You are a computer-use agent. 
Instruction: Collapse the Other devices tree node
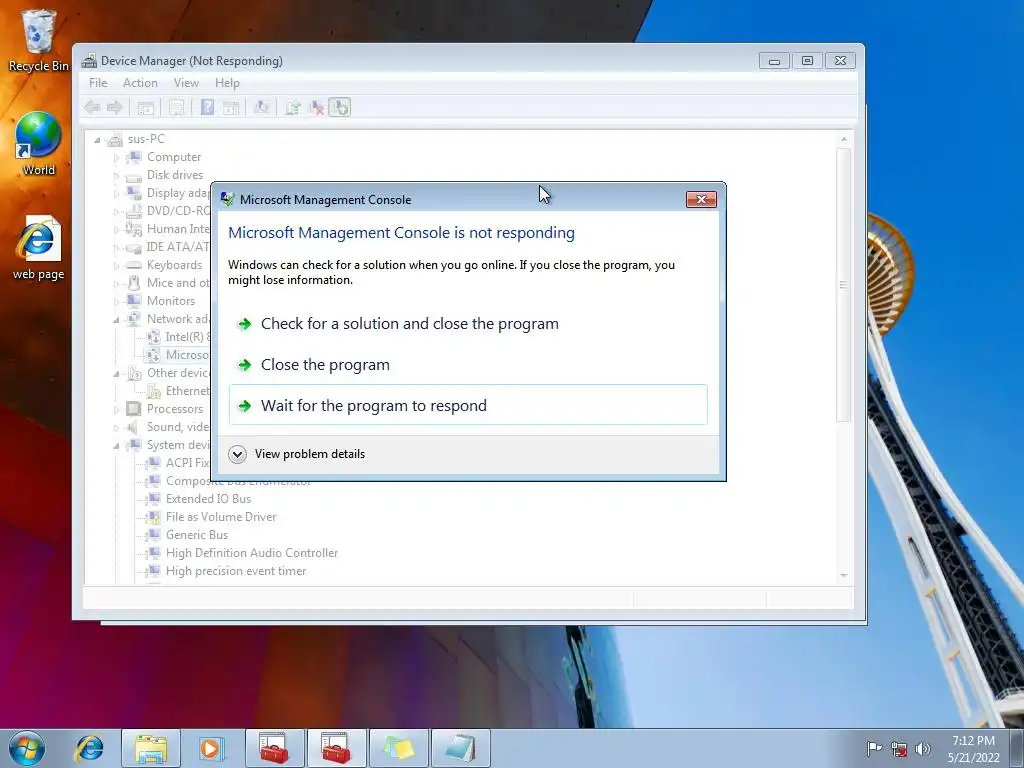tap(116, 374)
